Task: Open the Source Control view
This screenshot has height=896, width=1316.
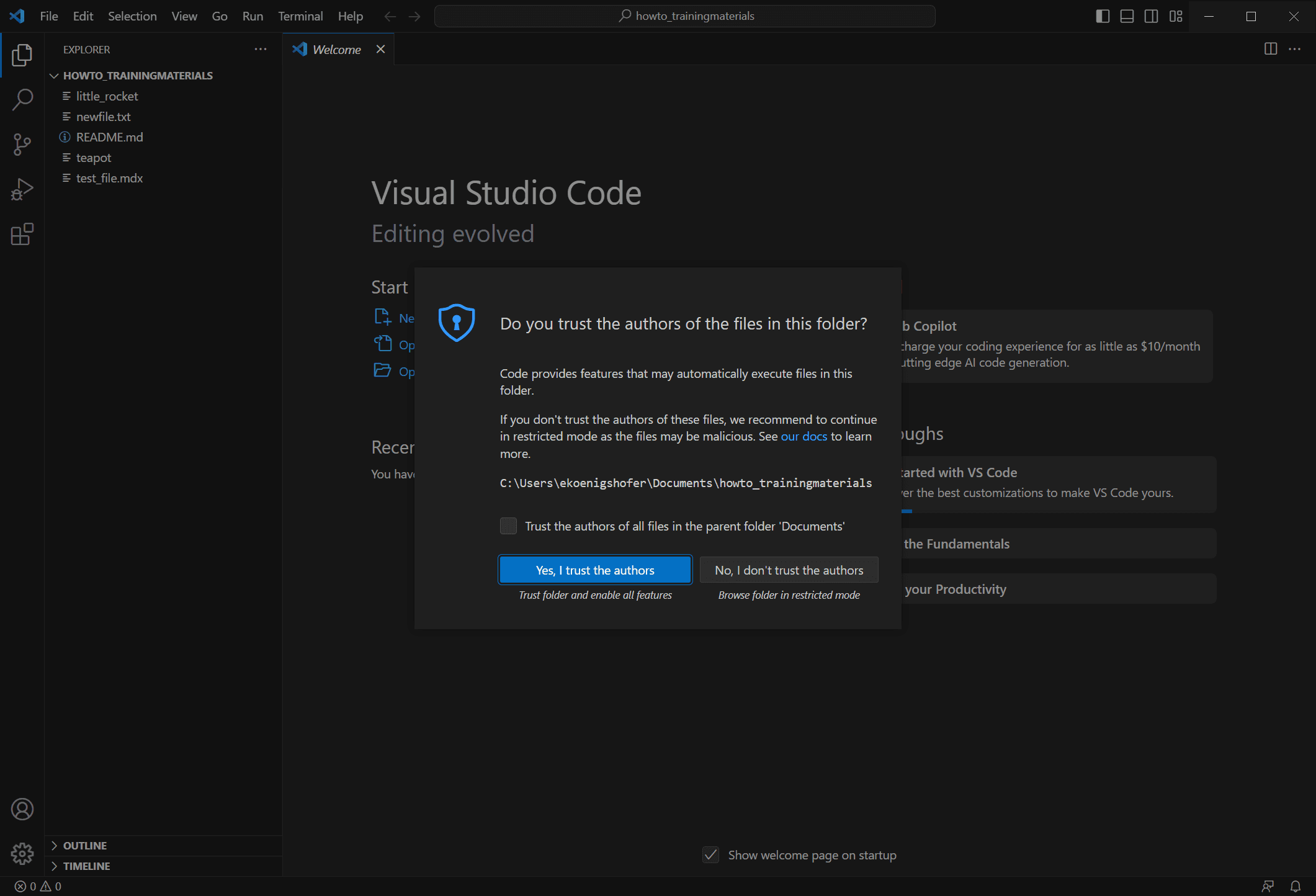Action: (22, 145)
